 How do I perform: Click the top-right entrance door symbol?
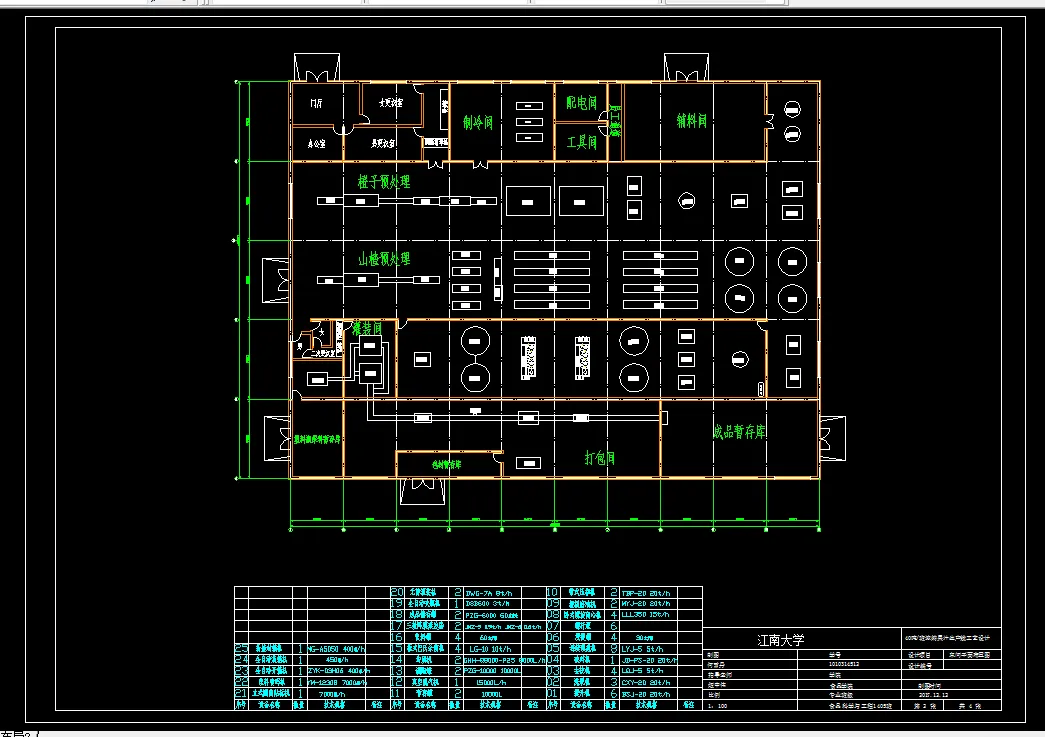pyautogui.click(x=686, y=67)
